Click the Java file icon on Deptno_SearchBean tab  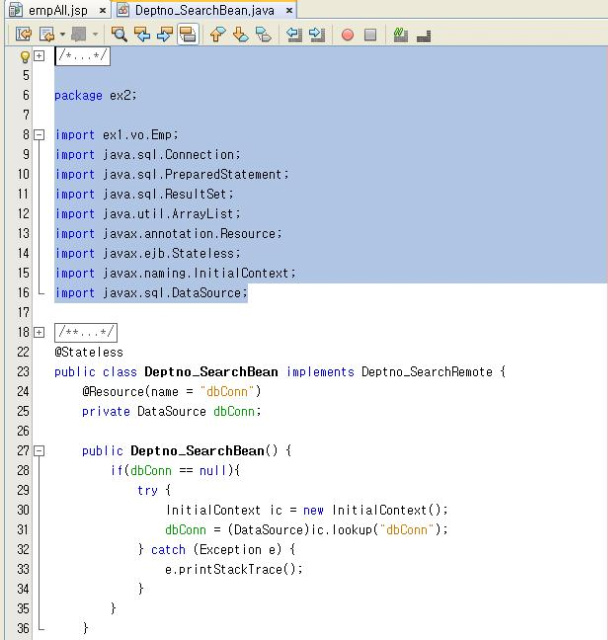coord(123,10)
